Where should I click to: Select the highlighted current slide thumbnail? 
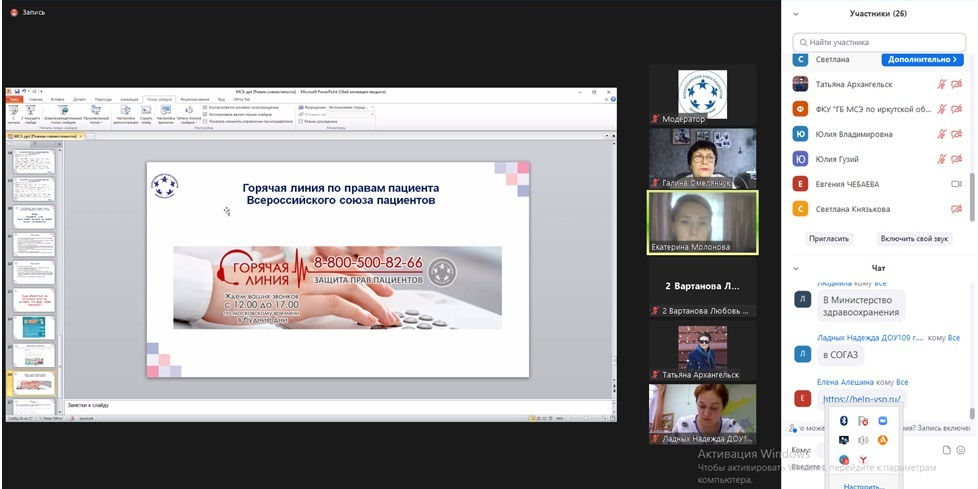tap(34, 383)
